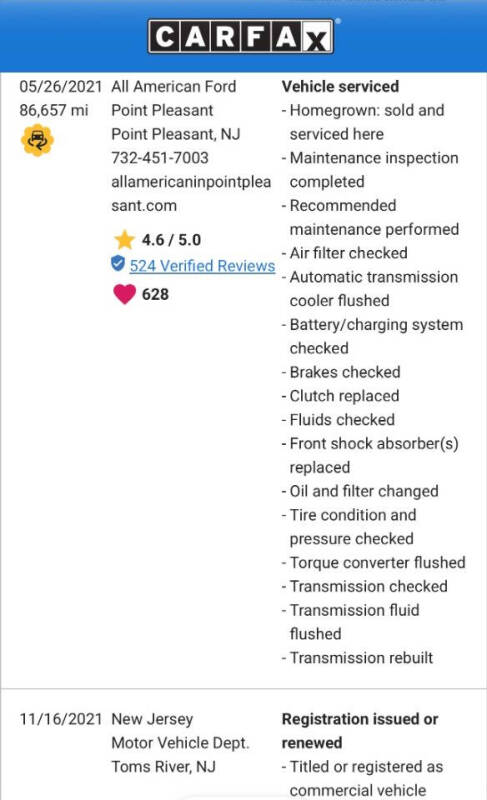Select the 11/16/2021 registration date
This screenshot has width=487, height=800.
click(61, 719)
